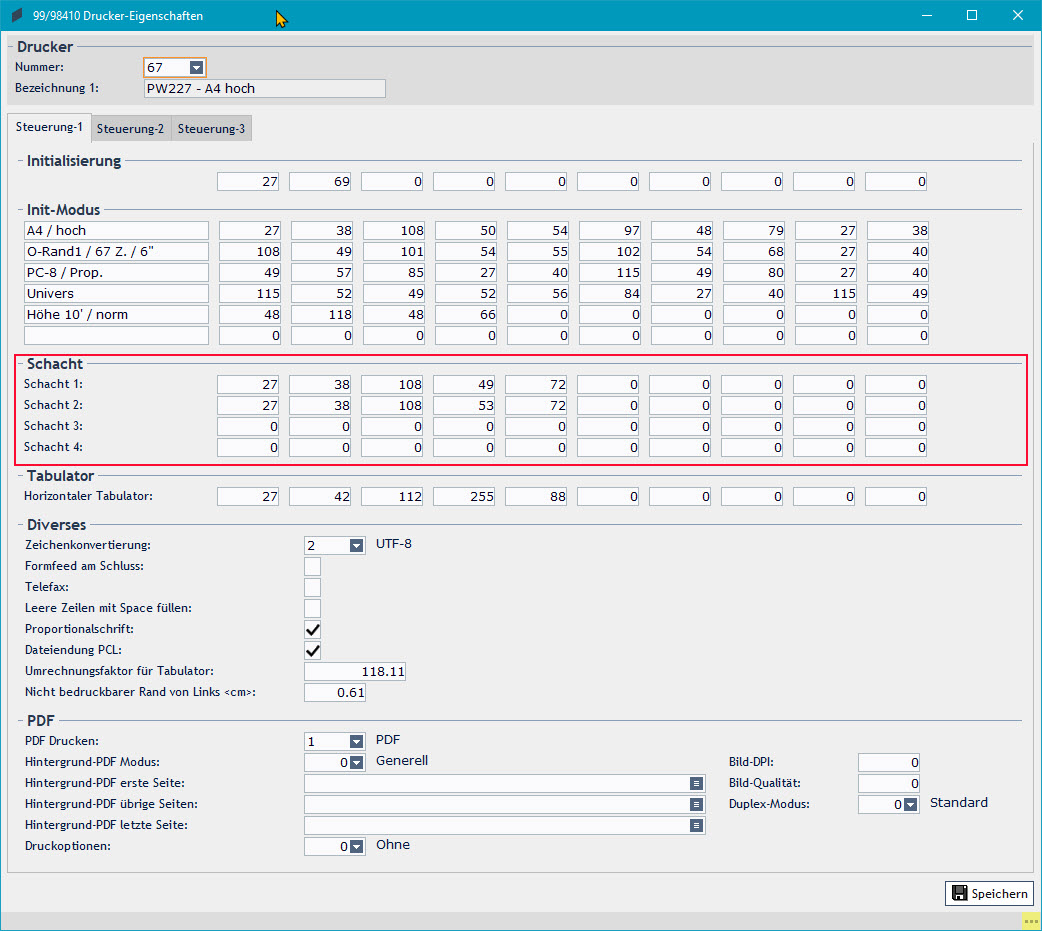Image resolution: width=1042 pixels, height=931 pixels.
Task: Open the browse icon for Hintergrund-PDF letzte Seite
Action: [x=696, y=826]
